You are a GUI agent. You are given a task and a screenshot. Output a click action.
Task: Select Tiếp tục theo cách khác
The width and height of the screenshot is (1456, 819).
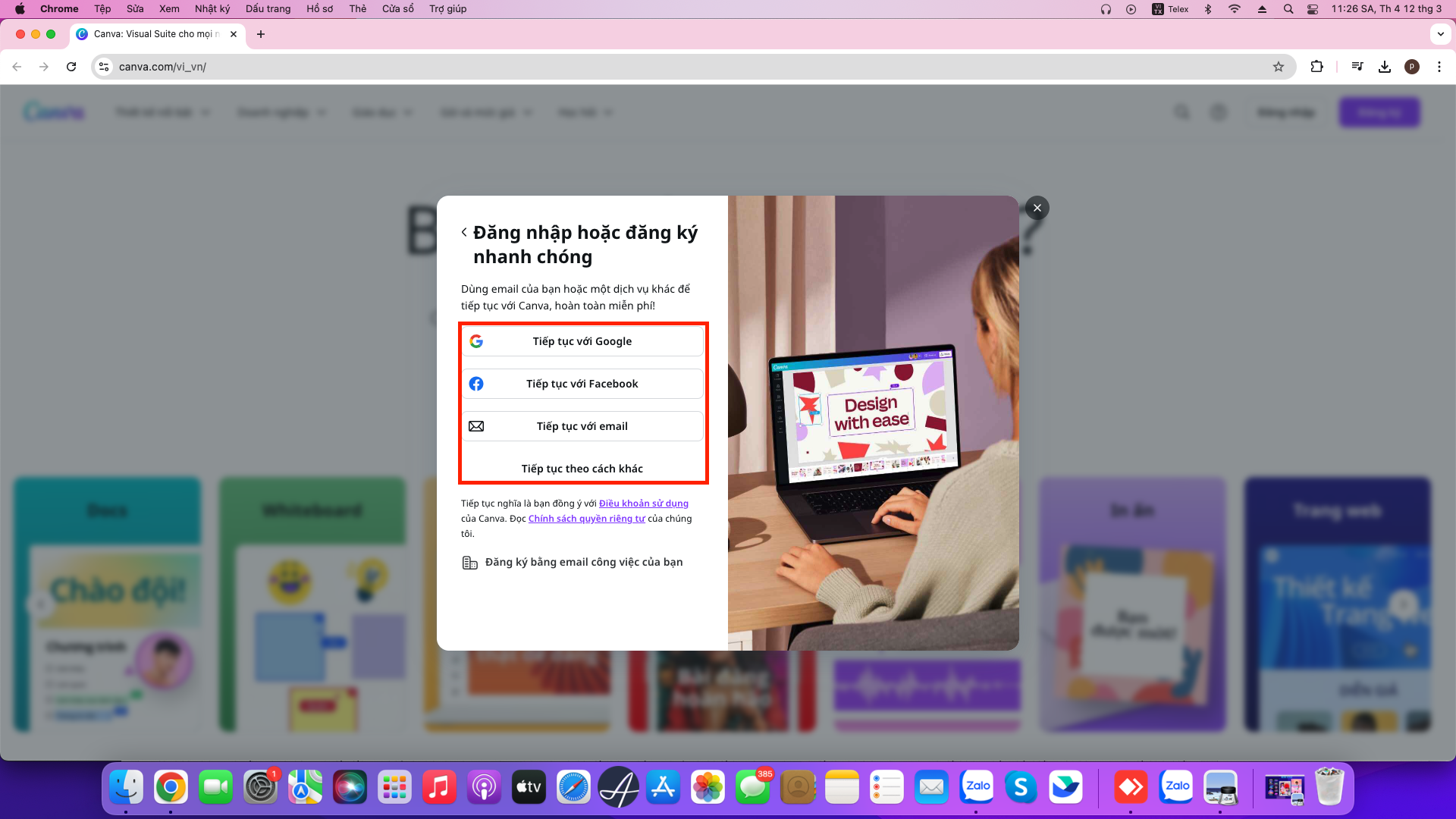582,469
